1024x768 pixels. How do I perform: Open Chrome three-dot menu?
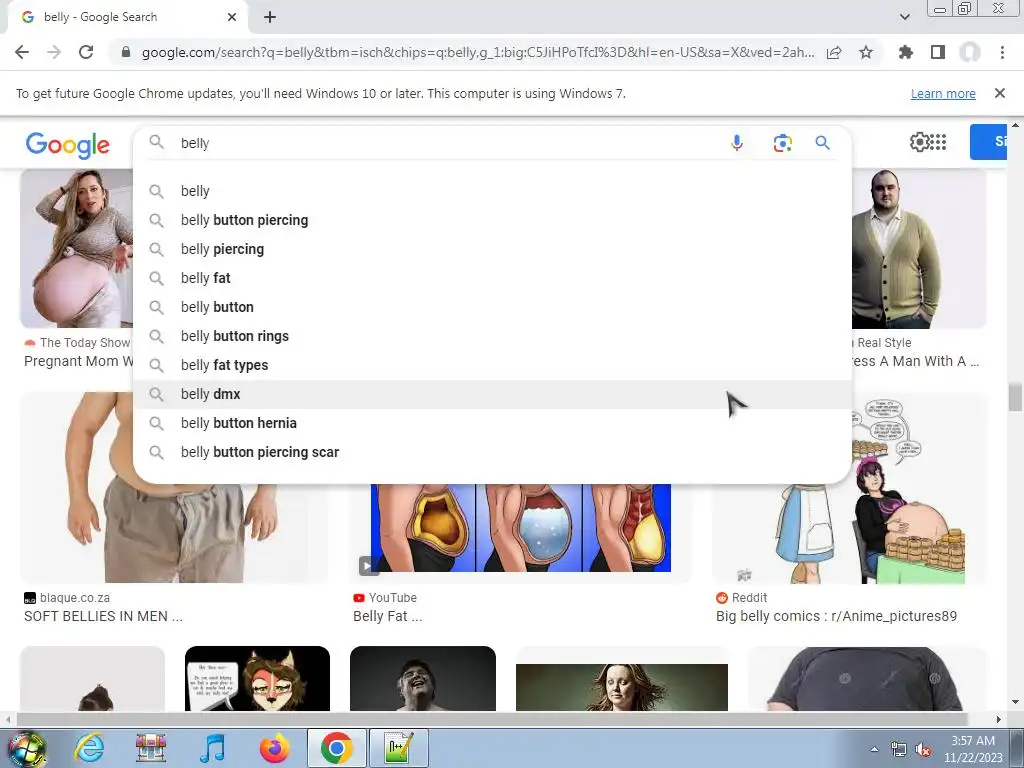point(1002,52)
